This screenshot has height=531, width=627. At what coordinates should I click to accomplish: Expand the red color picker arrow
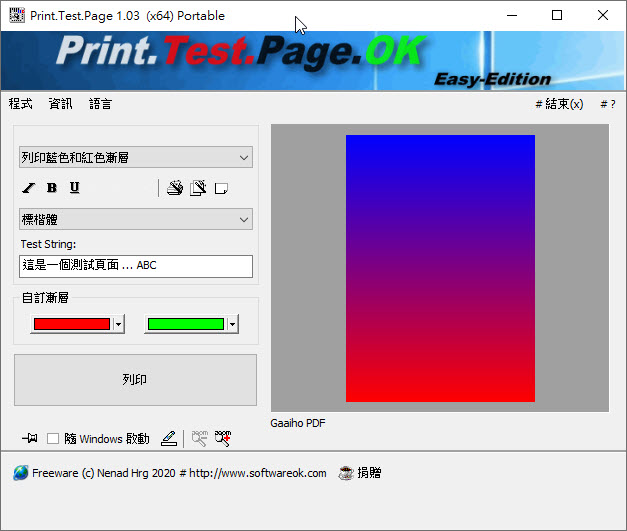pos(118,324)
